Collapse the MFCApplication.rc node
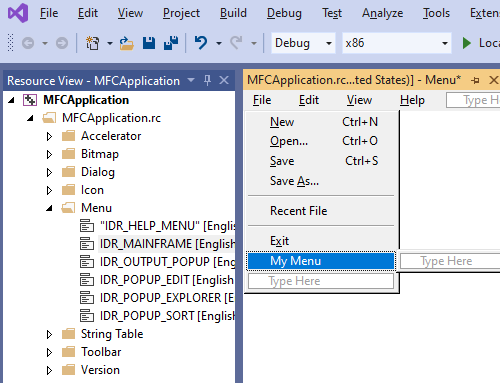 [x=30, y=118]
